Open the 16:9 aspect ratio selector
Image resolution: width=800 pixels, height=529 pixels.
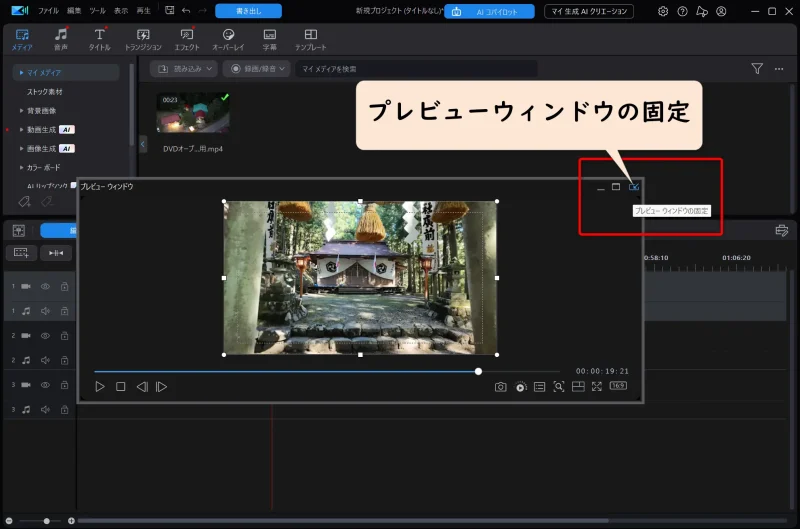[618, 386]
